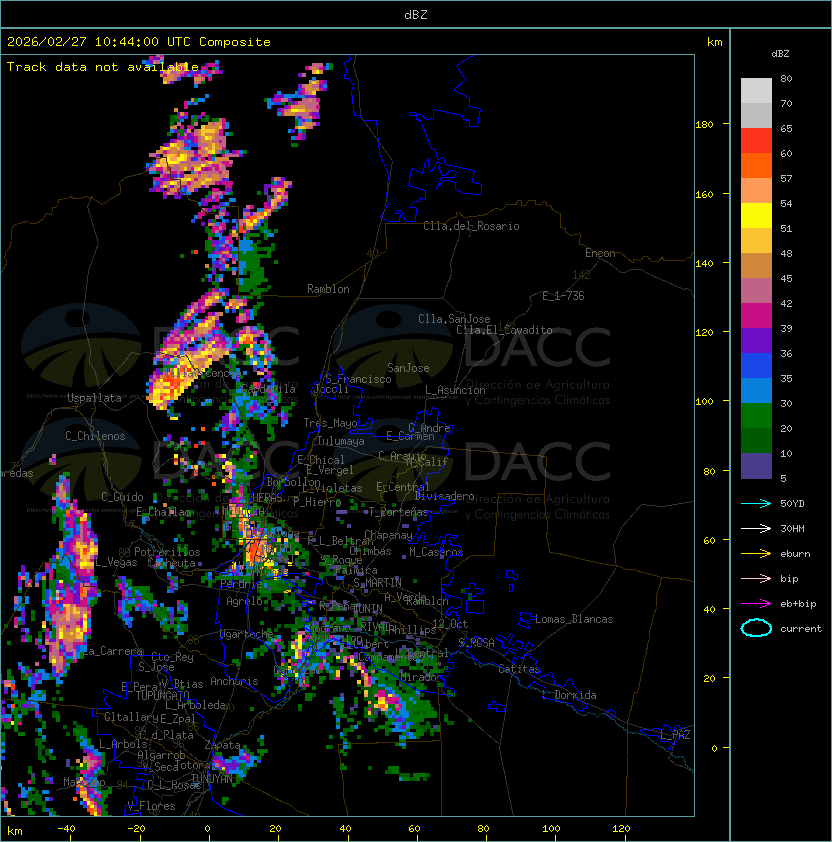
Task: Click the Encon map label
Action: [600, 253]
